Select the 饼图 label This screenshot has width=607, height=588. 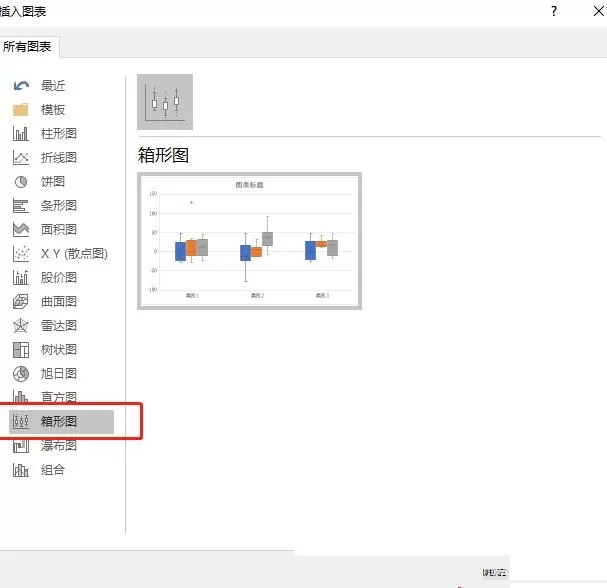[x=53, y=182]
